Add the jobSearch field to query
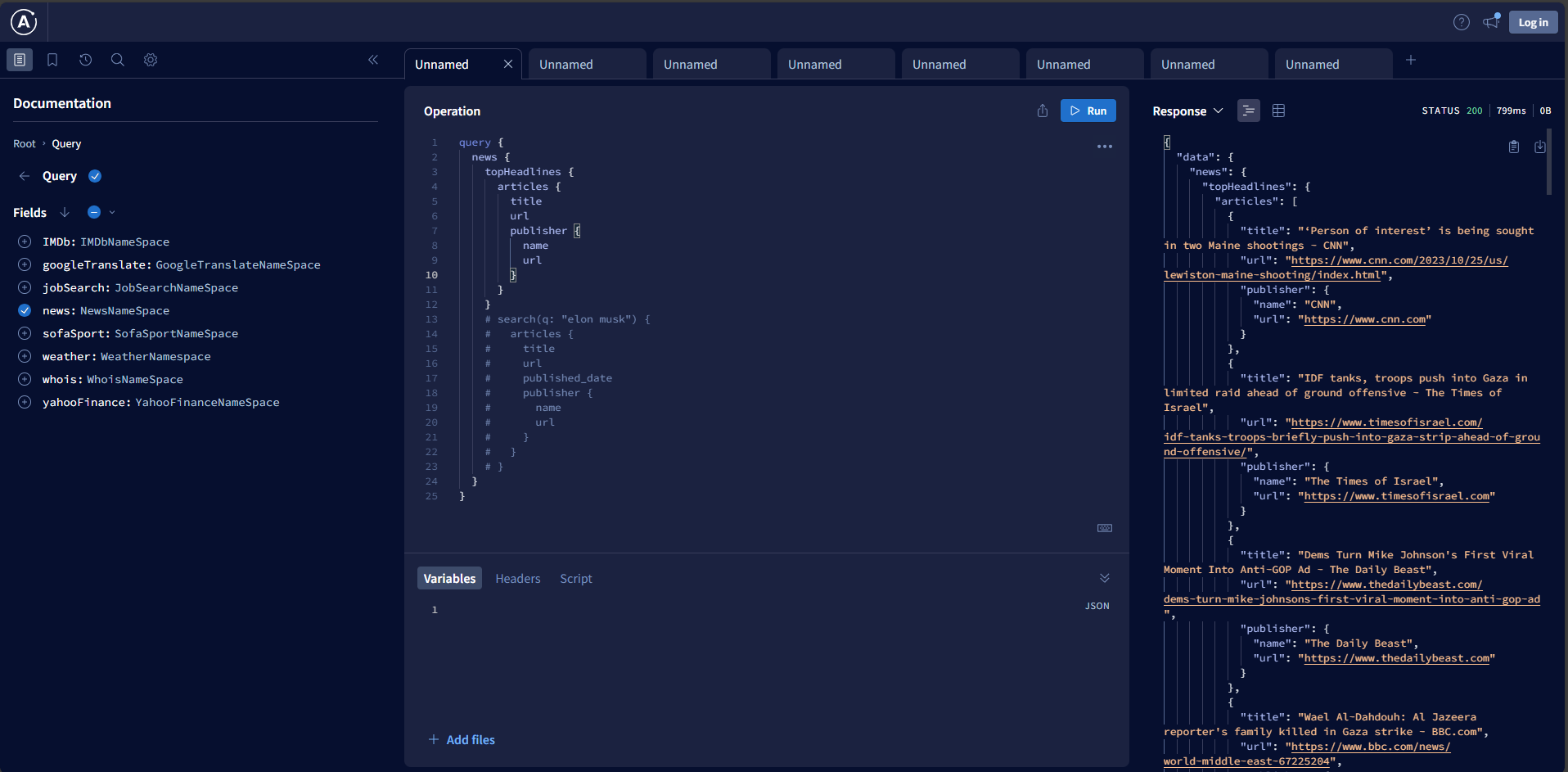Screen dimensions: 1568x772 coord(25,287)
